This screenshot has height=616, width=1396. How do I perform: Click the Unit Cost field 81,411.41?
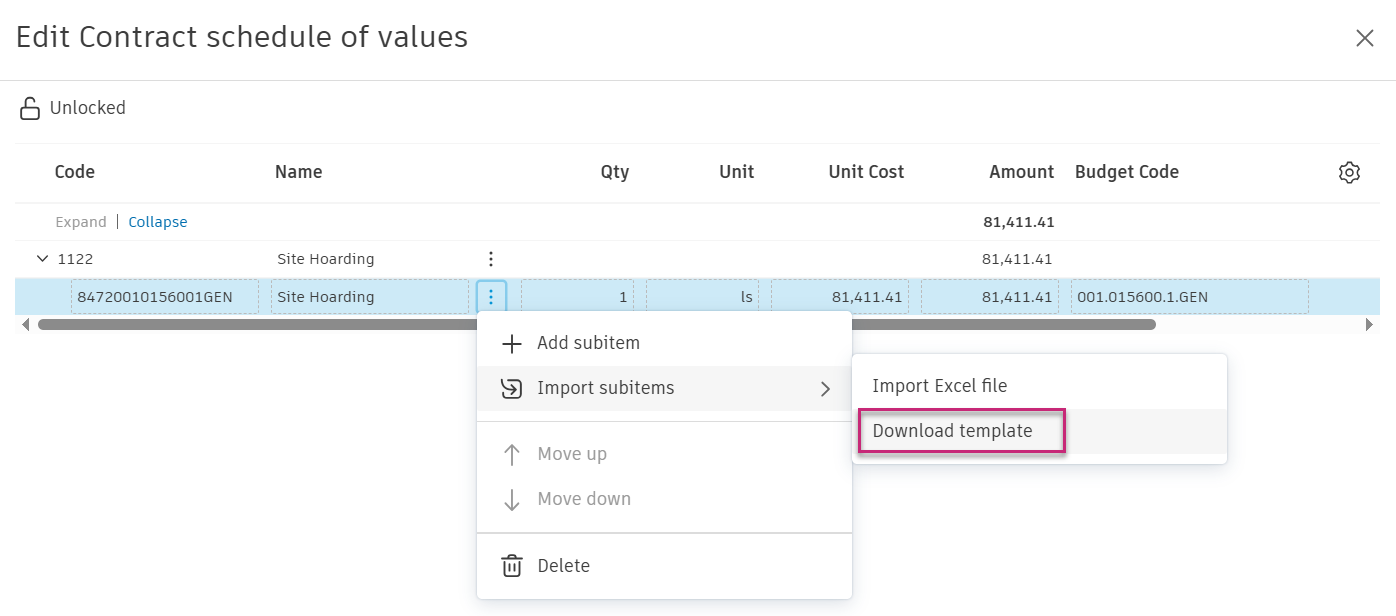point(840,297)
